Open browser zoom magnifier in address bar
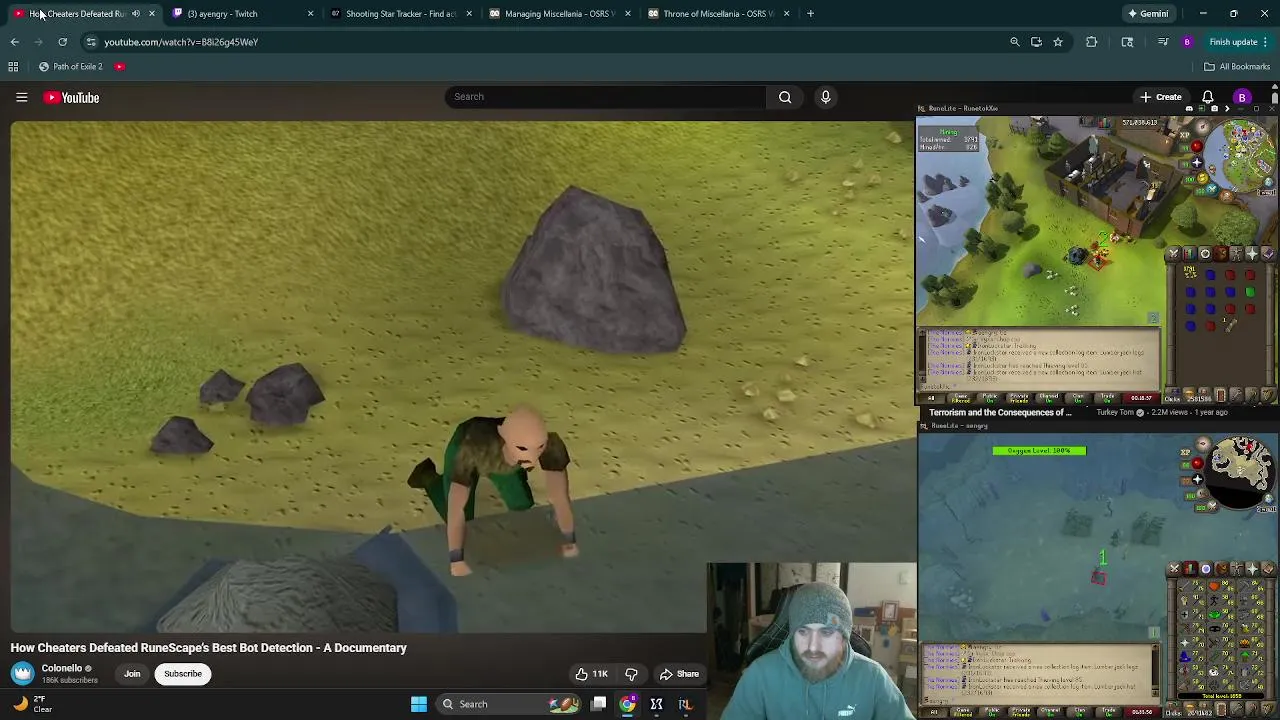 (x=1015, y=42)
